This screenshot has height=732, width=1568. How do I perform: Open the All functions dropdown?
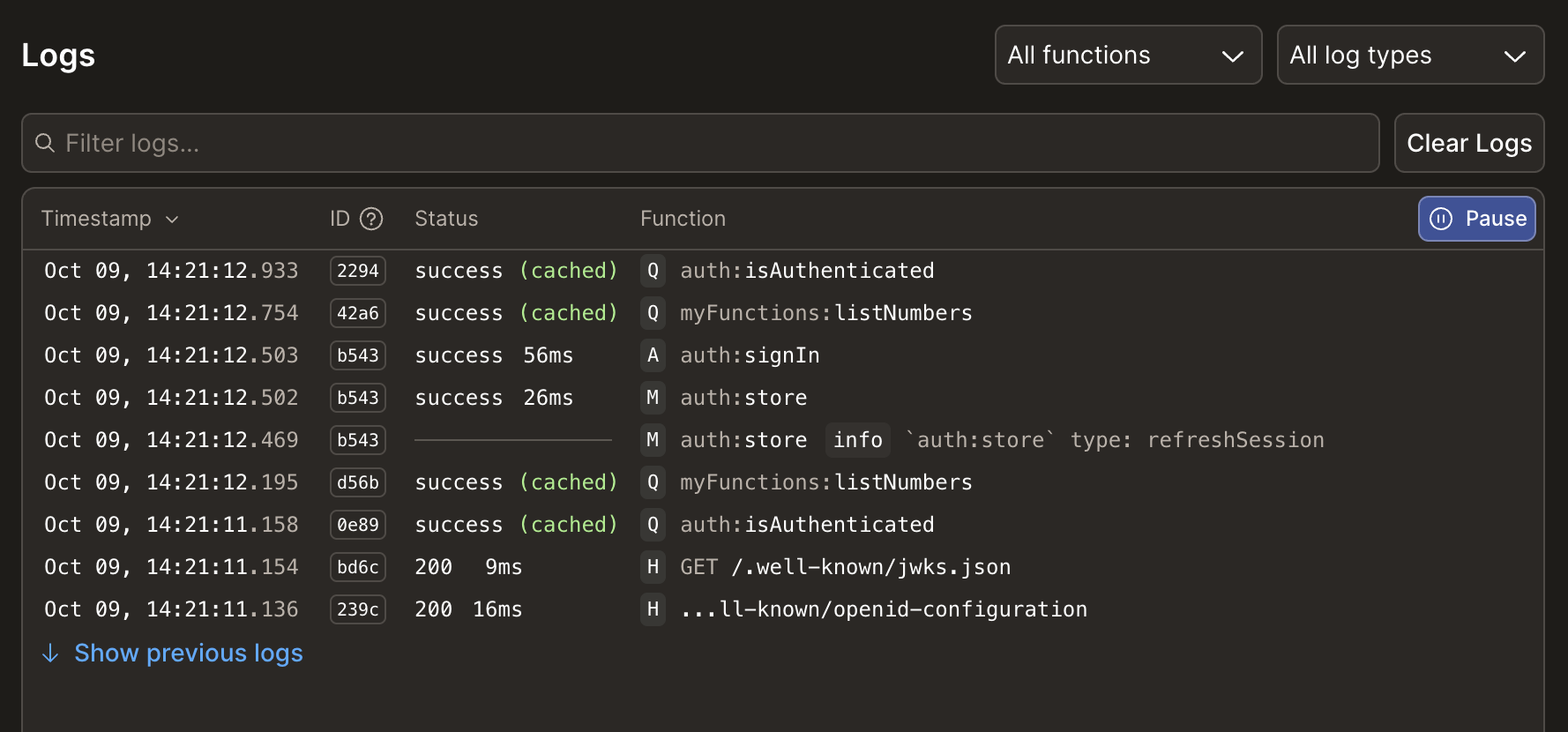coord(1127,56)
